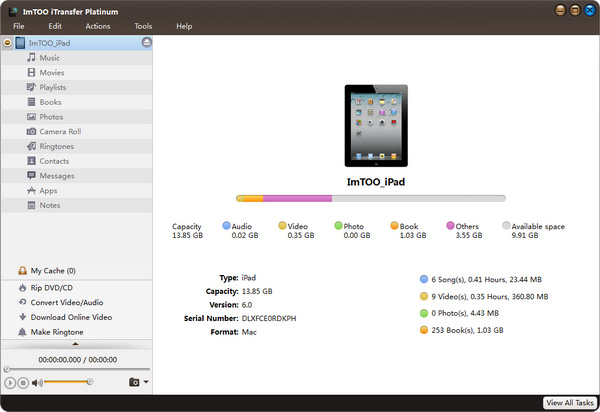
Task: Maximize the iTransfer window
Action: [x=575, y=10]
